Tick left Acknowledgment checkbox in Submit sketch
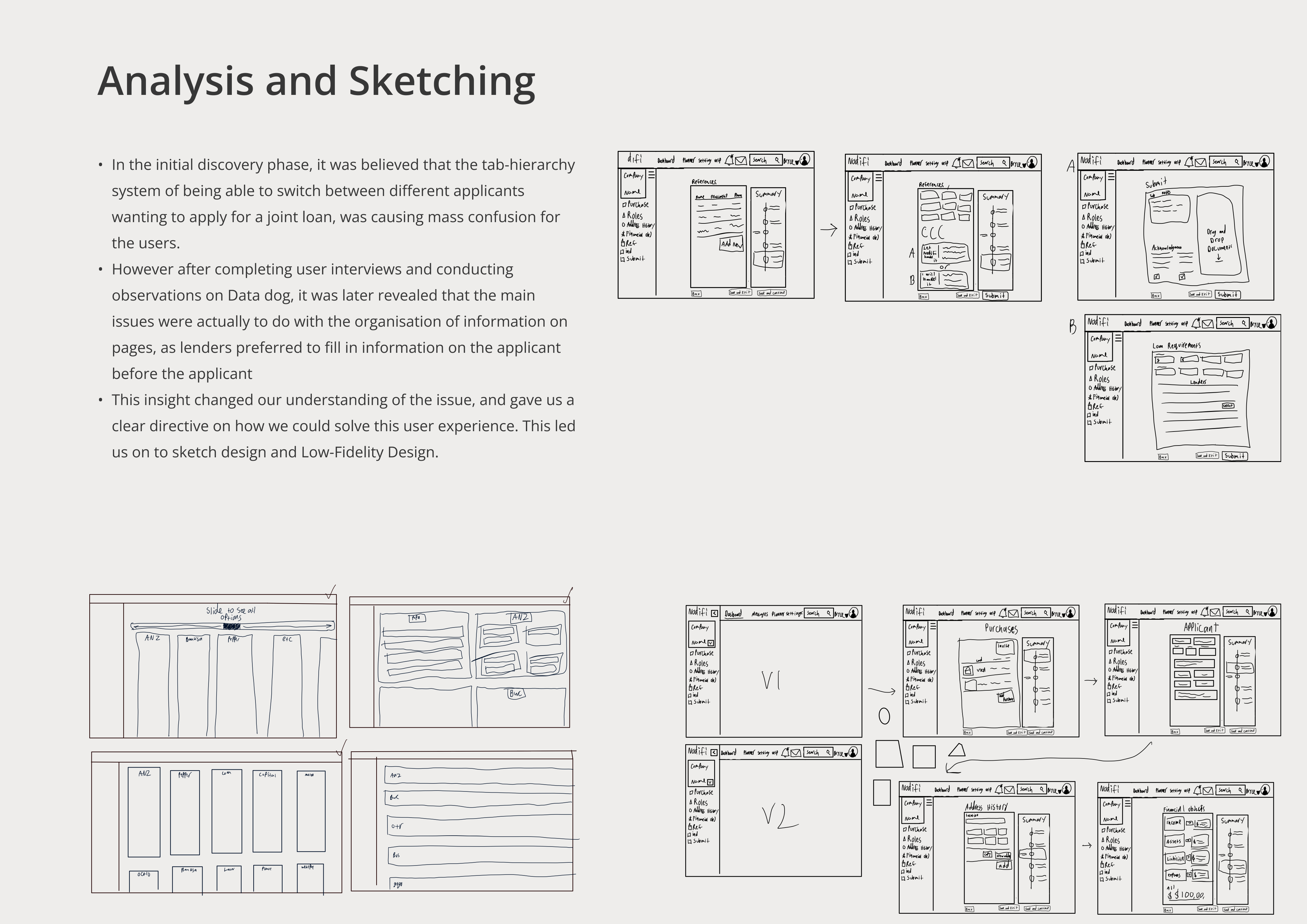 [x=1157, y=277]
